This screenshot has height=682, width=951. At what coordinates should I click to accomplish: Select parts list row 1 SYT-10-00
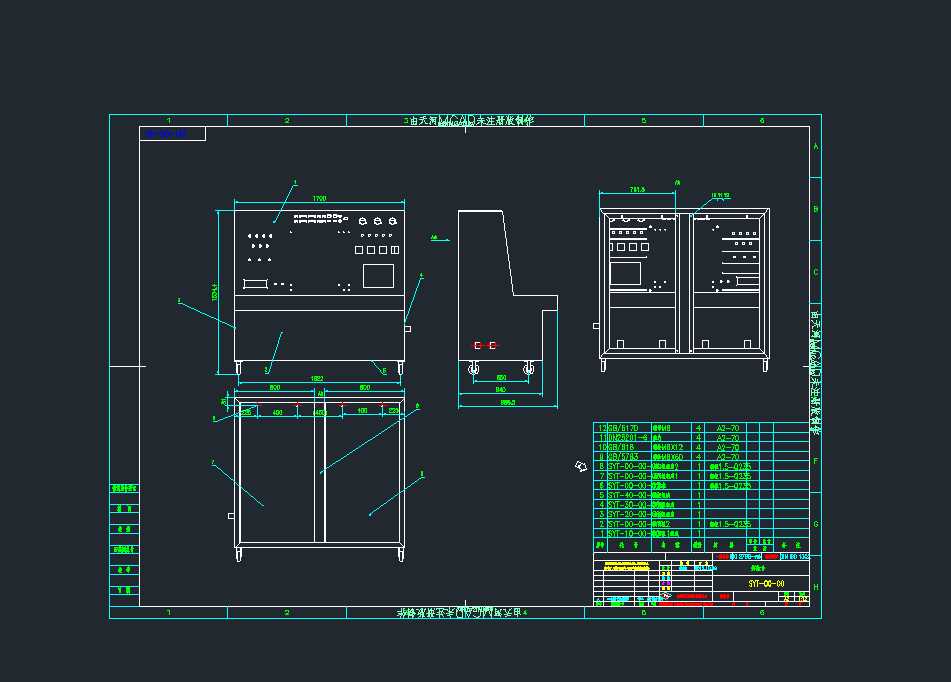pyautogui.click(x=628, y=534)
